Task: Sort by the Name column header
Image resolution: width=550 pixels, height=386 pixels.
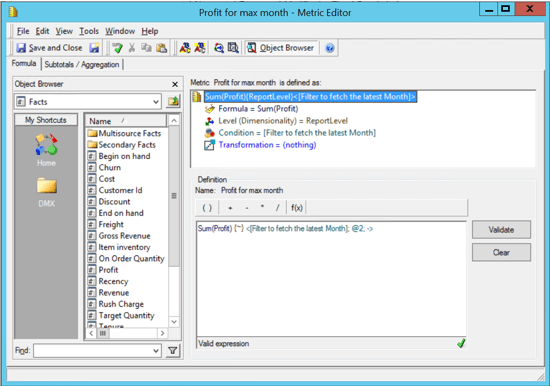Action: 126,121
